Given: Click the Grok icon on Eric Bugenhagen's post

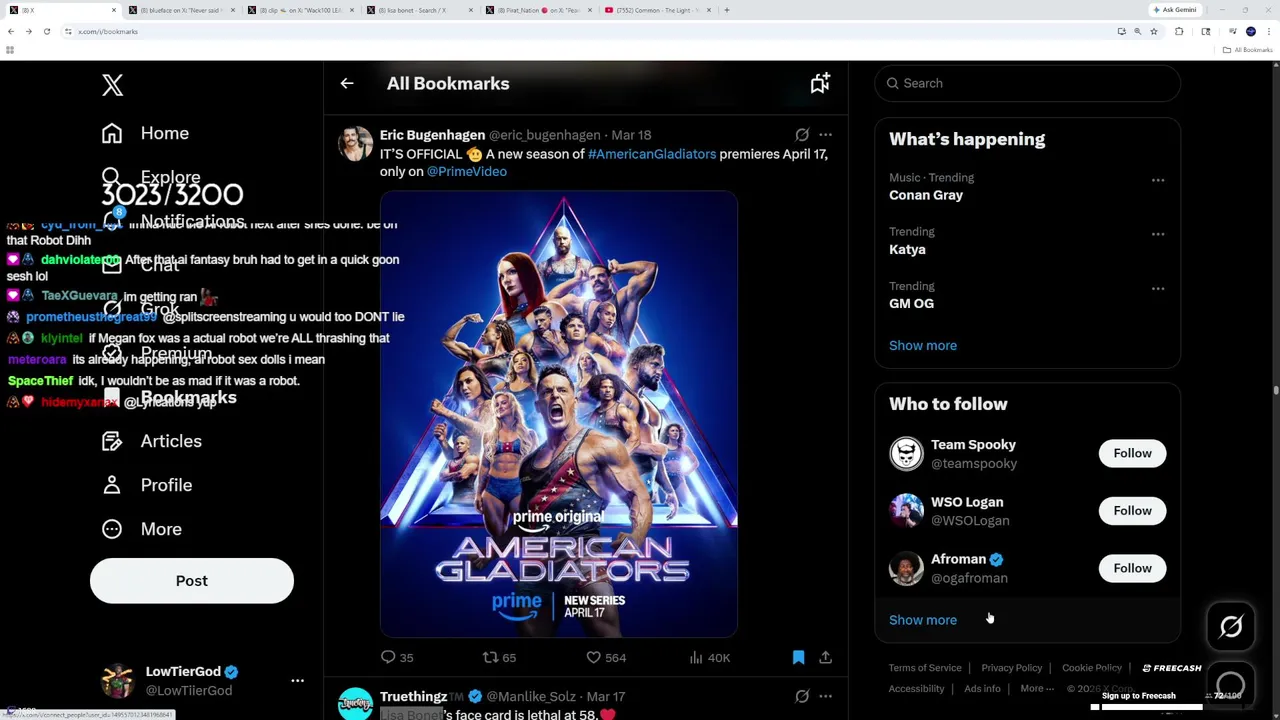Looking at the screenshot, I should click(802, 135).
